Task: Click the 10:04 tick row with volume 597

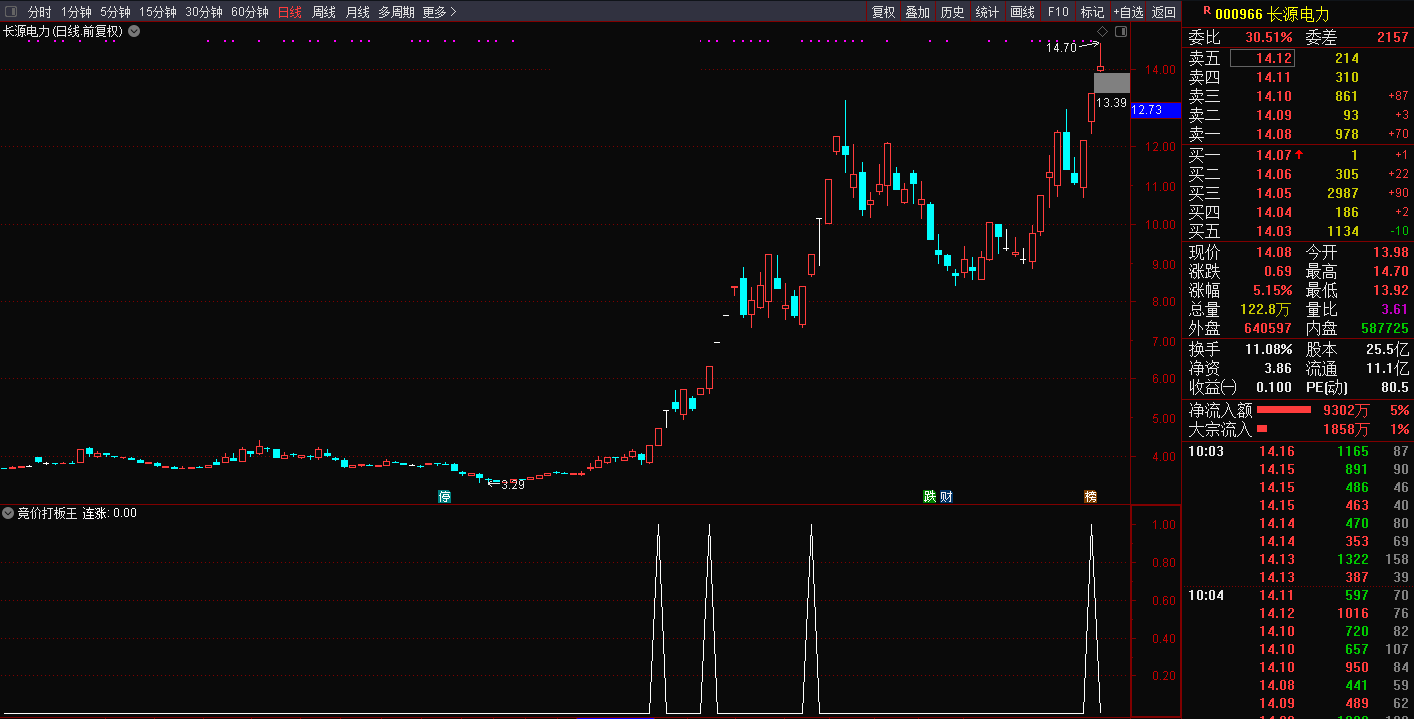Action: [1298, 595]
